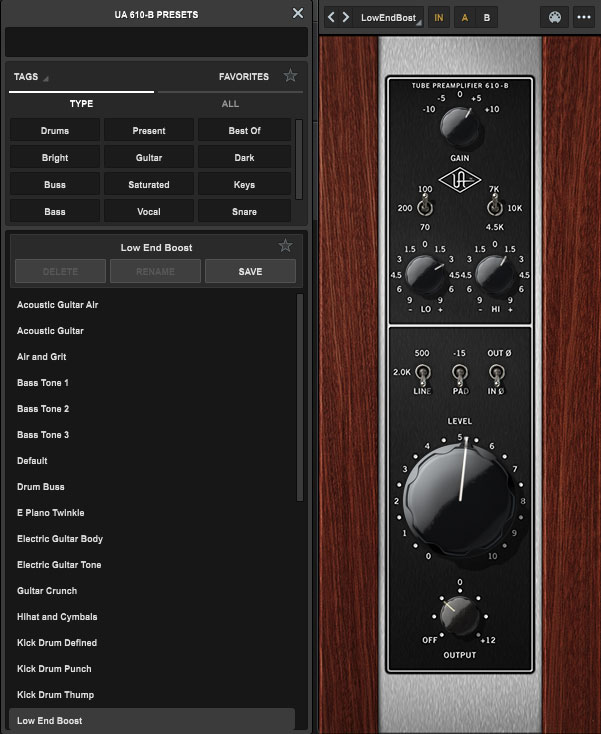Click the GAIN knob

(460, 126)
